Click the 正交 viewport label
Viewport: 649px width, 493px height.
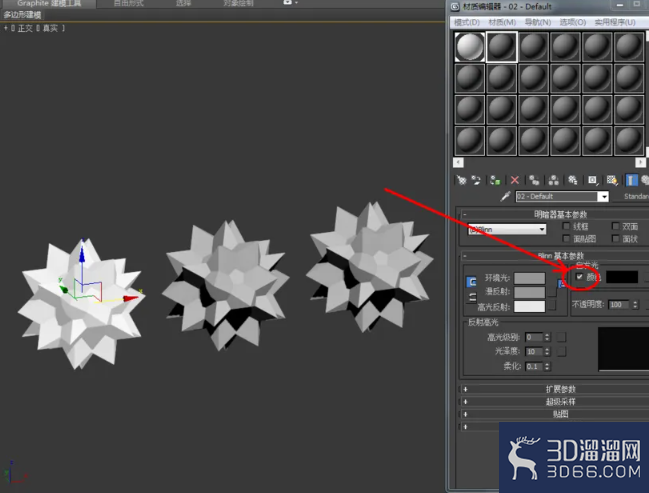coord(25,29)
